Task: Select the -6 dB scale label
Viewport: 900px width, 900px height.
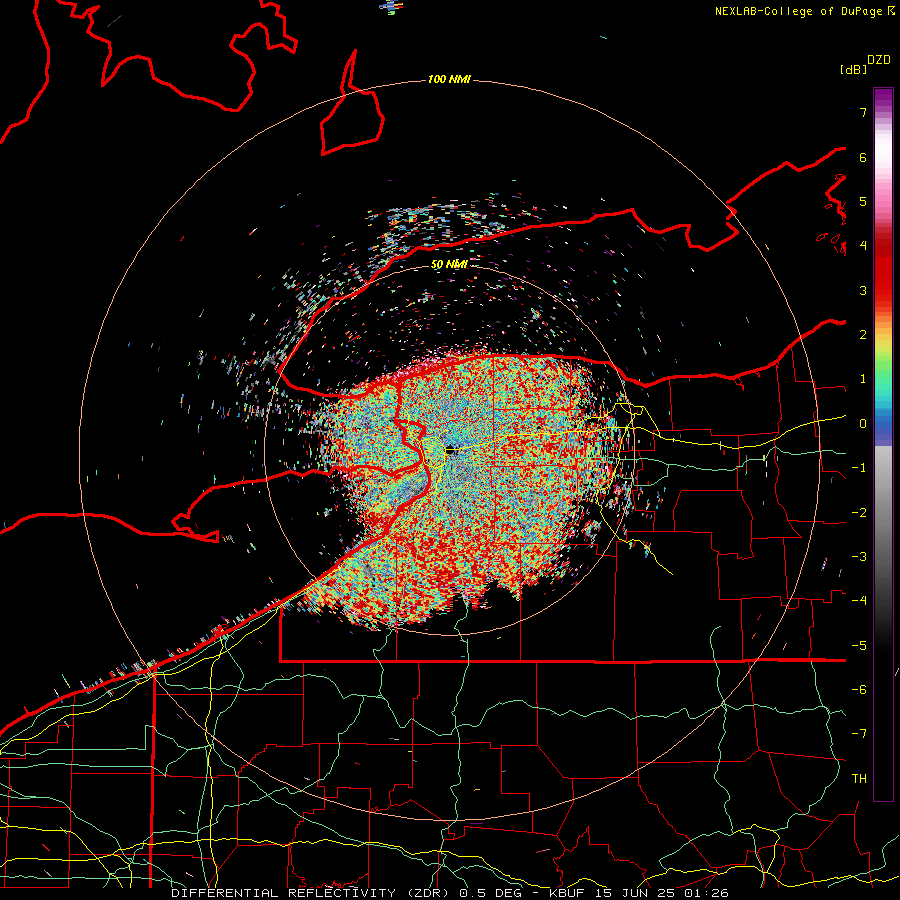Action: (859, 690)
